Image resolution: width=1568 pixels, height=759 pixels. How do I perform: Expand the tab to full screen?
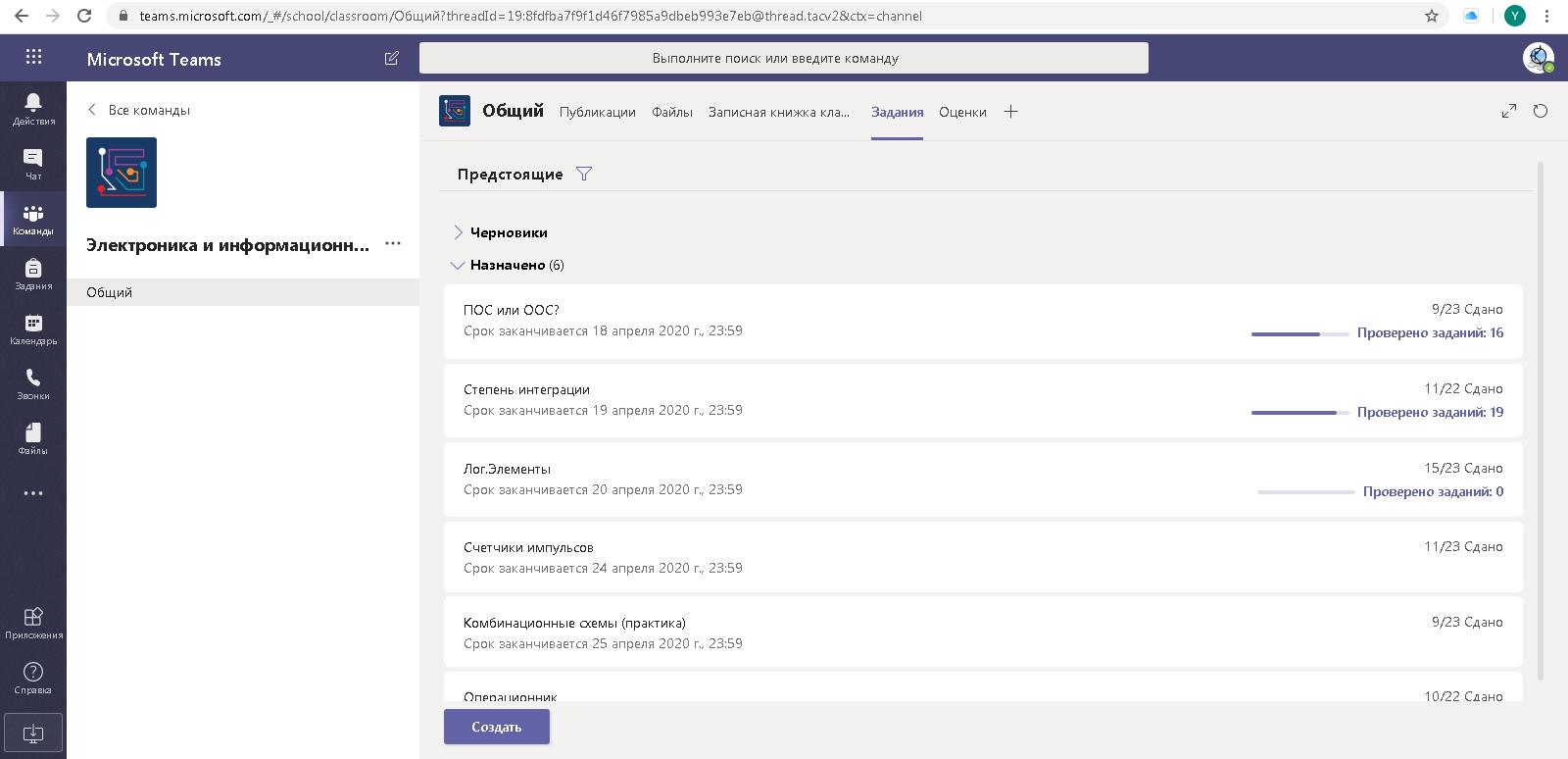(x=1509, y=111)
